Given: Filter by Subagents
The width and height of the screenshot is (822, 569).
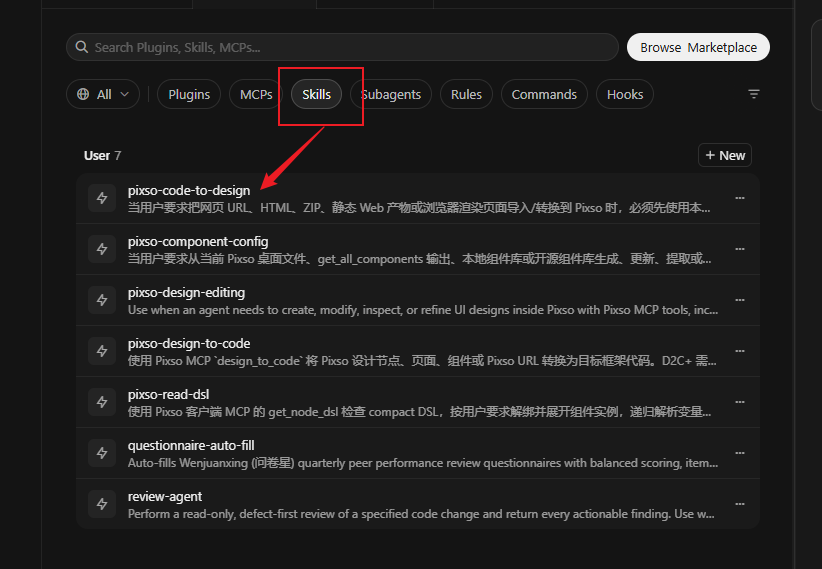Looking at the screenshot, I should (x=391, y=94).
